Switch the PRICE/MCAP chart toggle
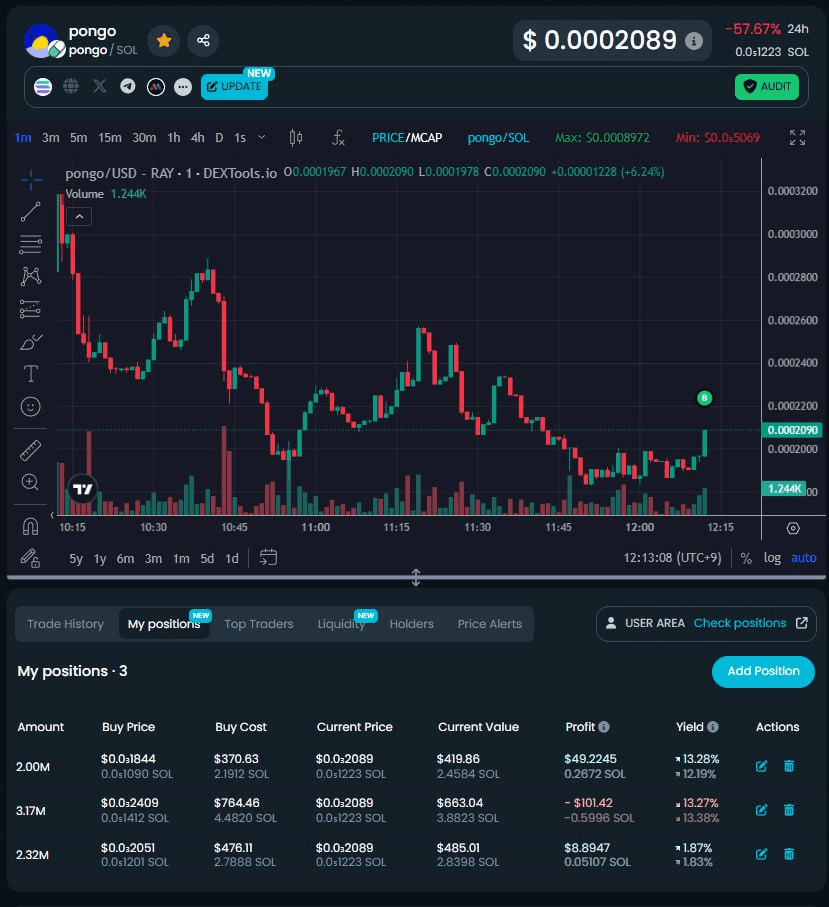The width and height of the screenshot is (829, 907). tap(407, 138)
